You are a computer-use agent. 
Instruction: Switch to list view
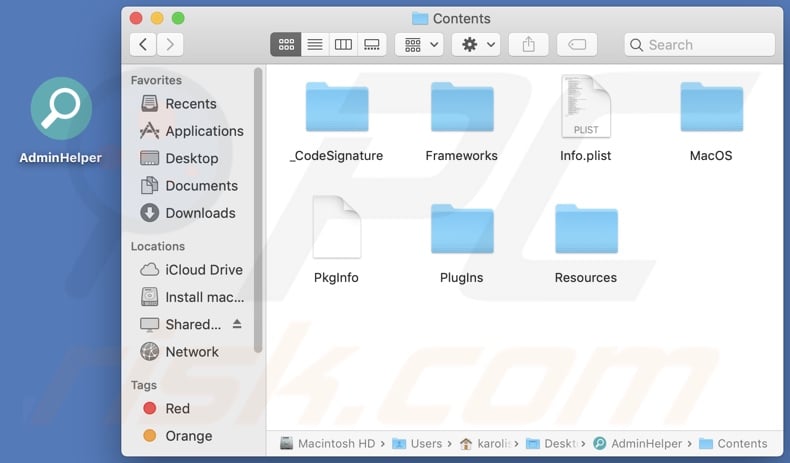point(315,45)
